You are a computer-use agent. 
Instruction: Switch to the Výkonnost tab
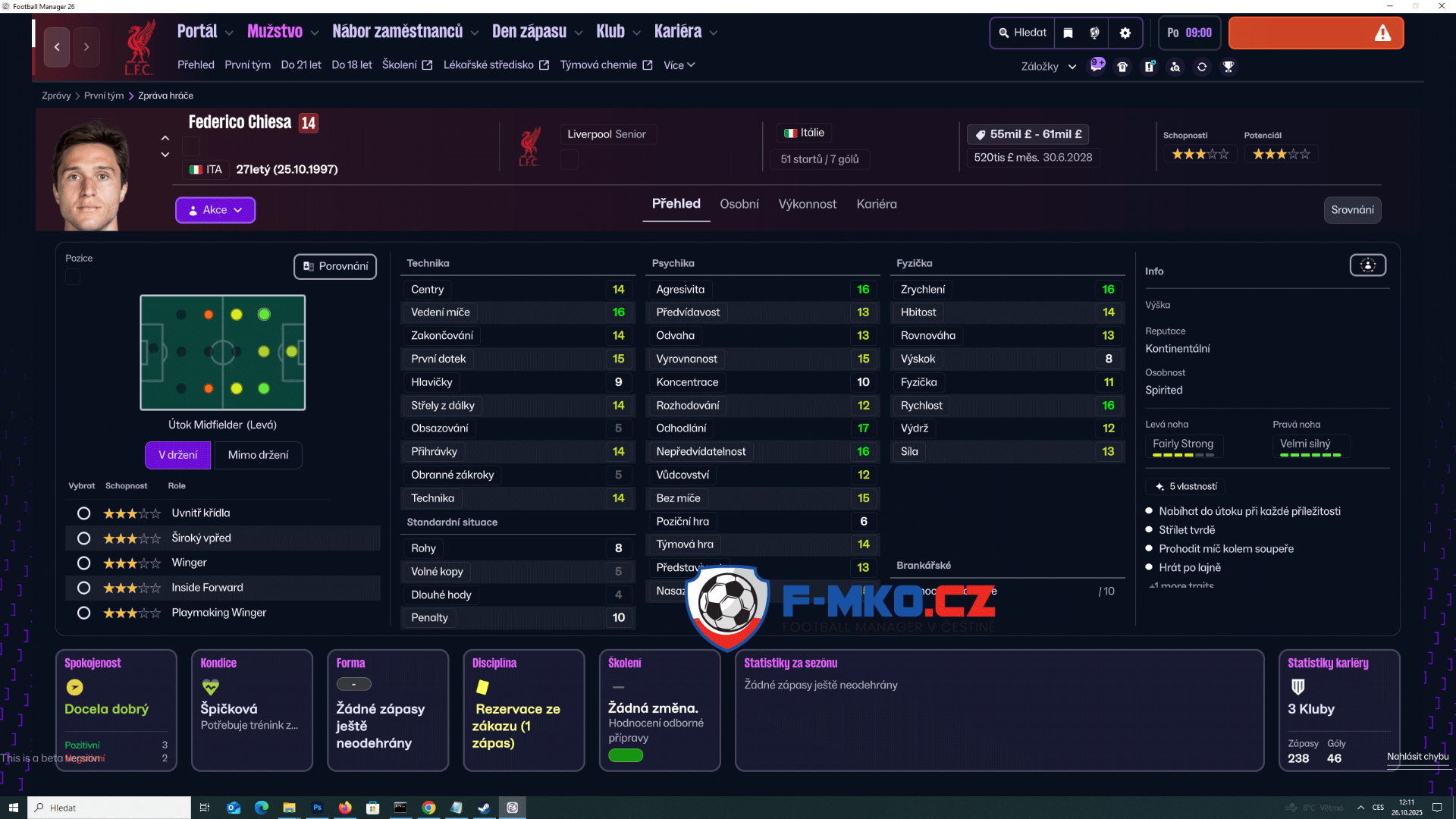[x=807, y=204]
